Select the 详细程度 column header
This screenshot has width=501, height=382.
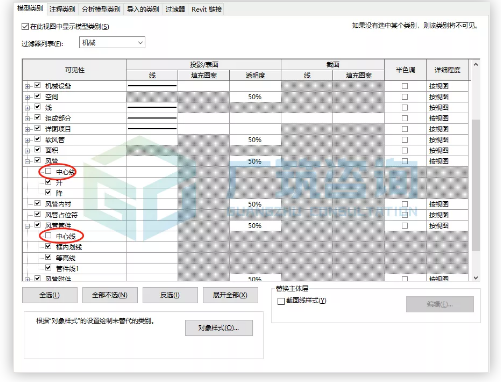tap(447, 70)
